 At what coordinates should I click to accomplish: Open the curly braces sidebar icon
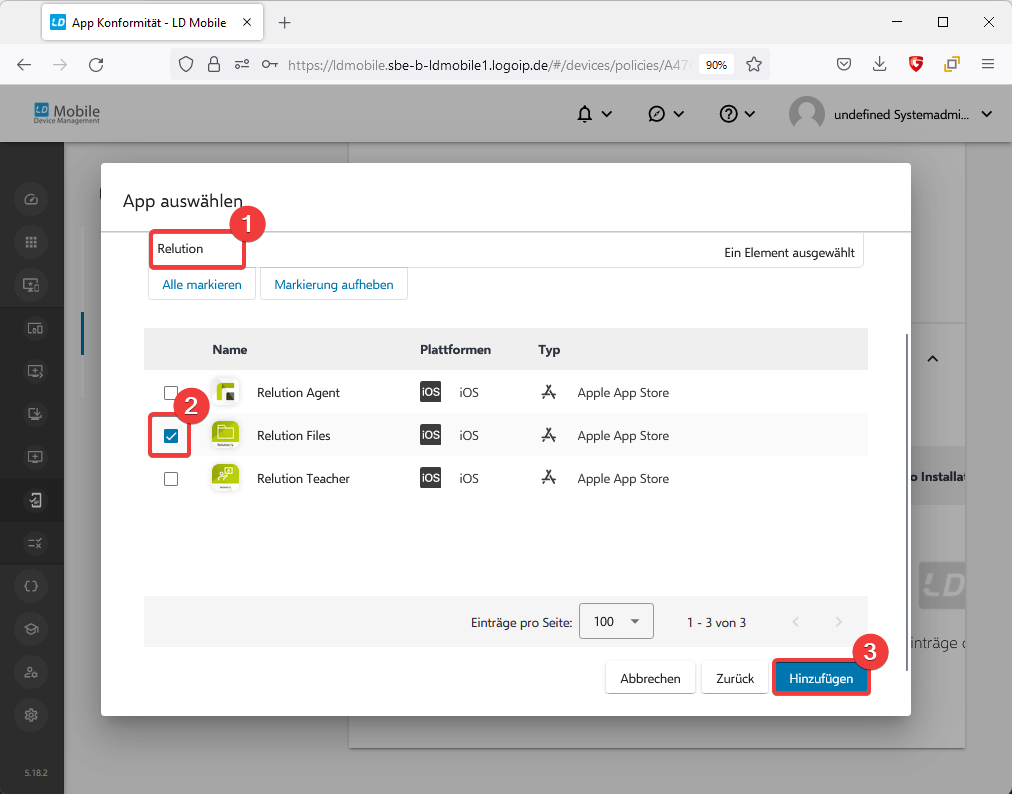click(31, 586)
